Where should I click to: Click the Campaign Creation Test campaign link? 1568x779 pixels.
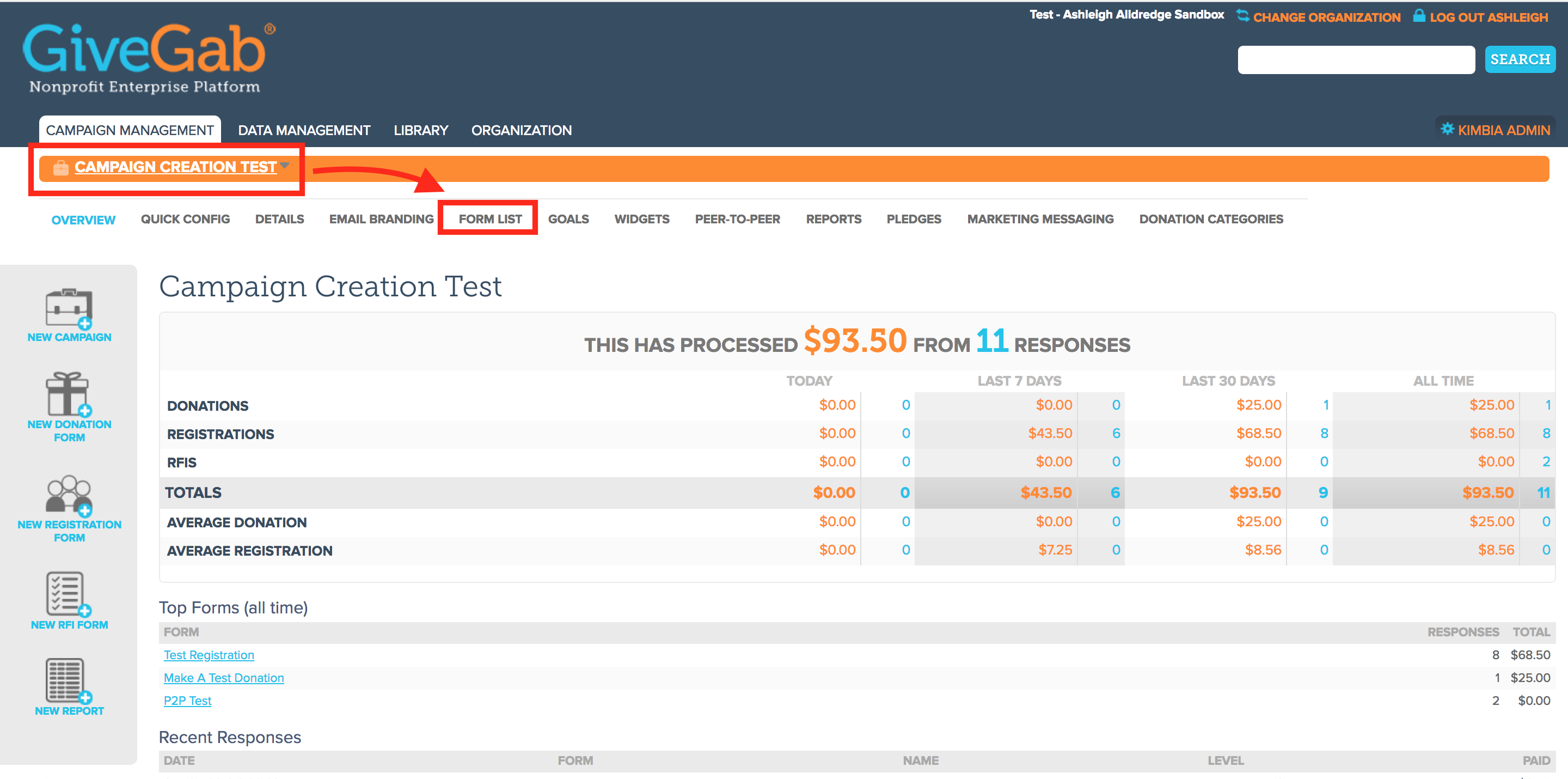[x=175, y=167]
